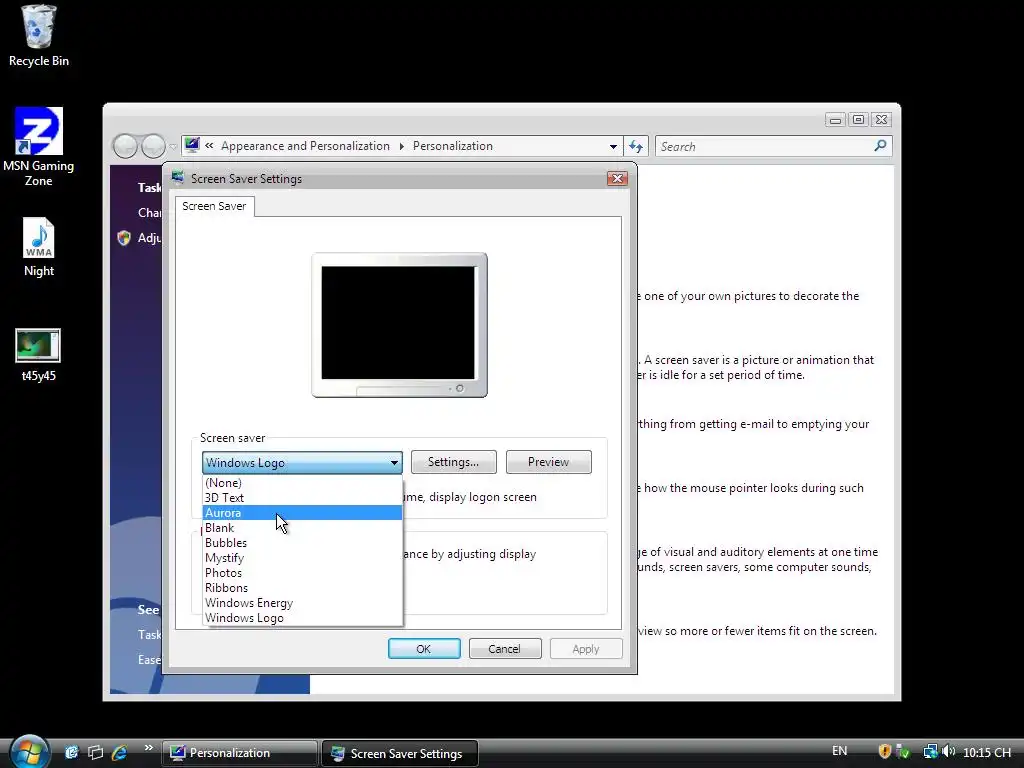Screen dimensions: 1024x768
Task: Expand the Appearance and Personalization breadcrumb arrow
Action: [x=402, y=146]
